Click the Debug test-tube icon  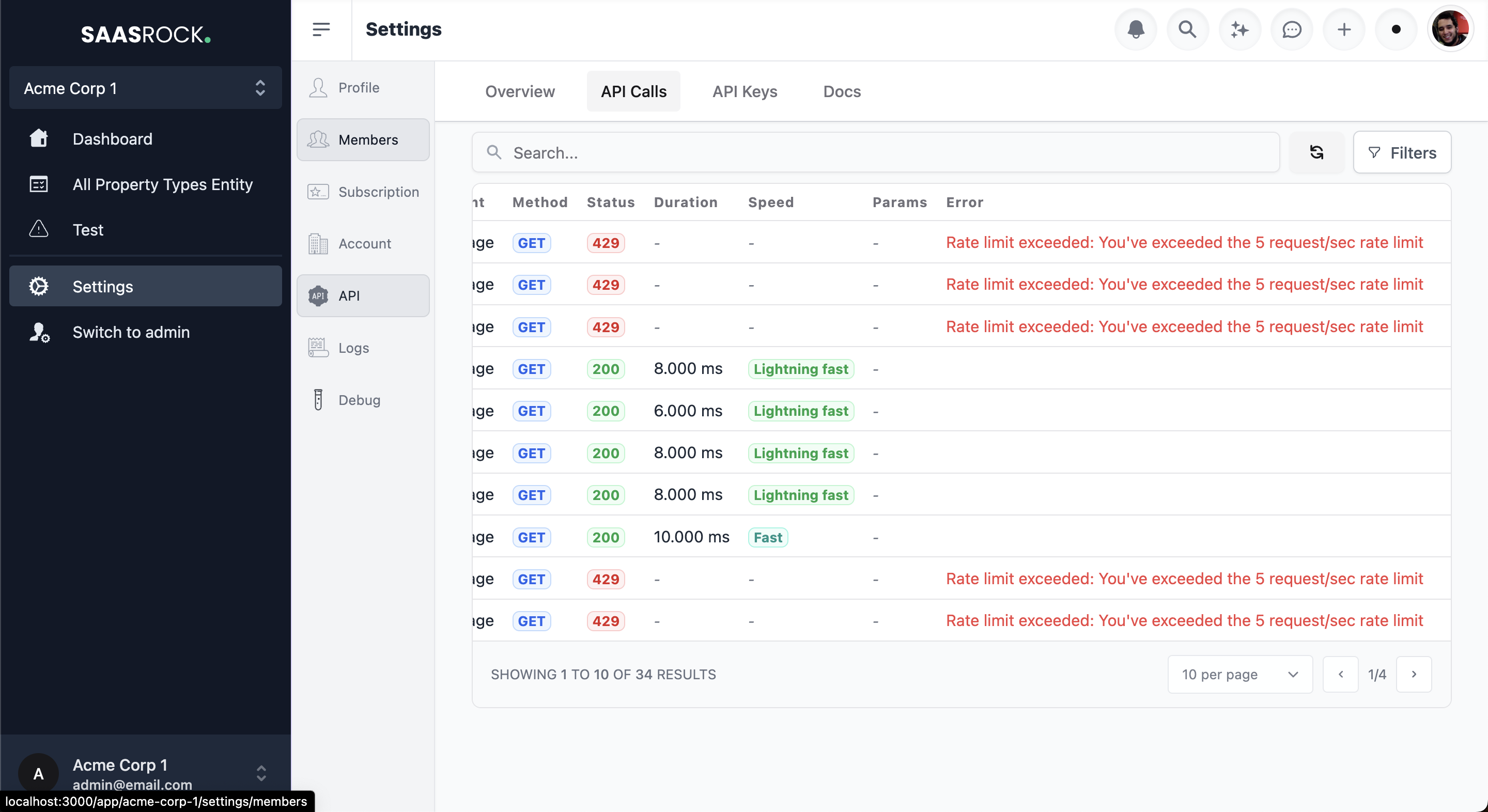coord(317,399)
